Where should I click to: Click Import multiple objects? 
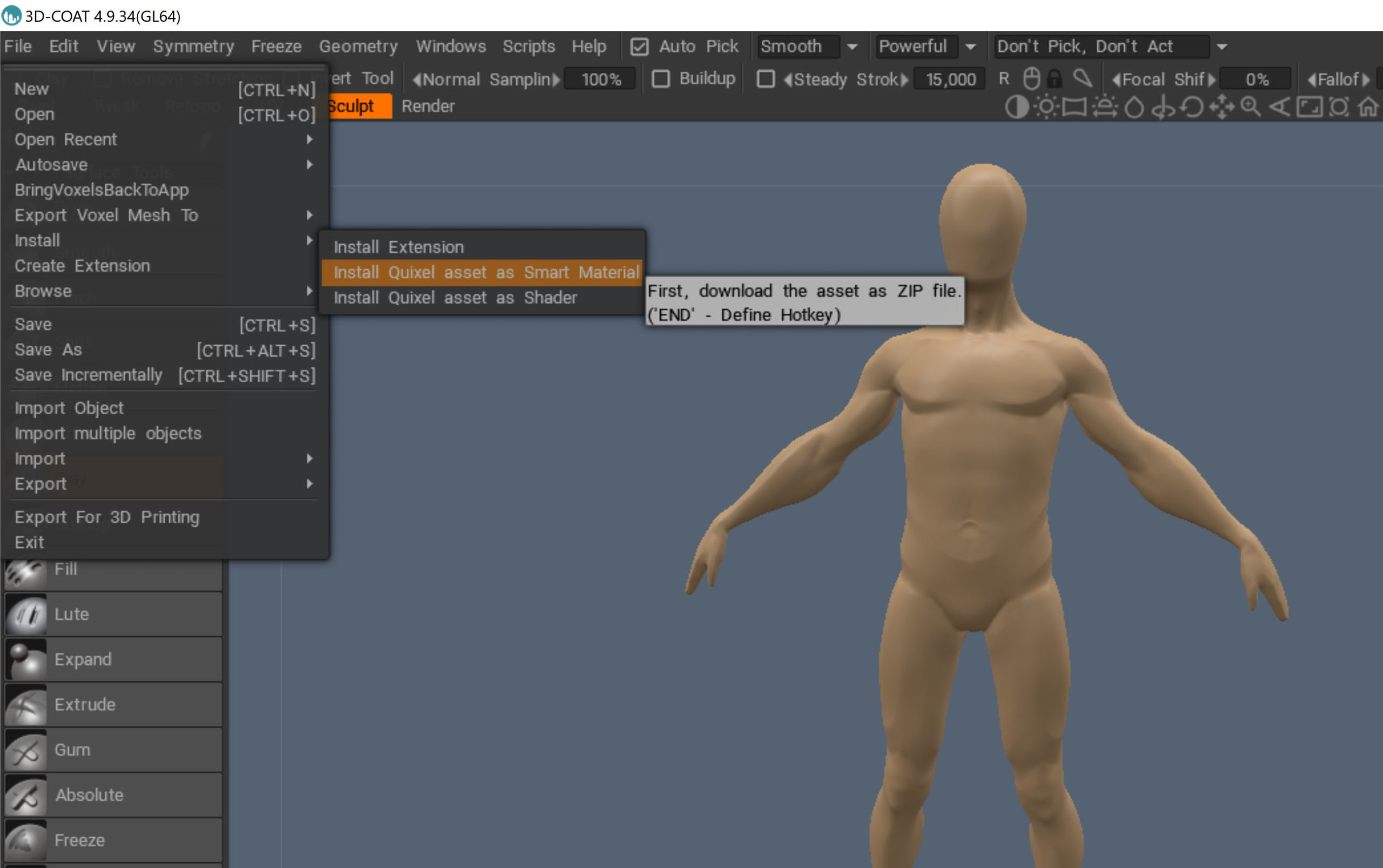(165, 433)
